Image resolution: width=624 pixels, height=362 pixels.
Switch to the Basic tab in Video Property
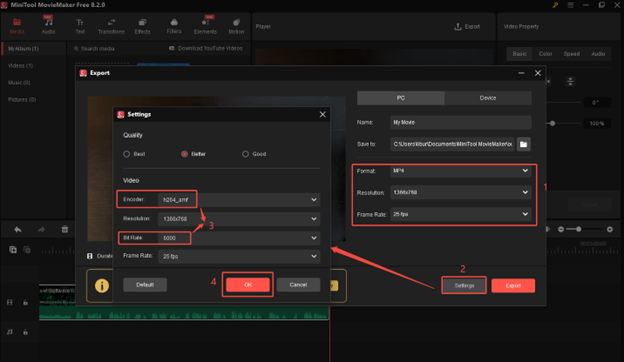pyautogui.click(x=519, y=54)
